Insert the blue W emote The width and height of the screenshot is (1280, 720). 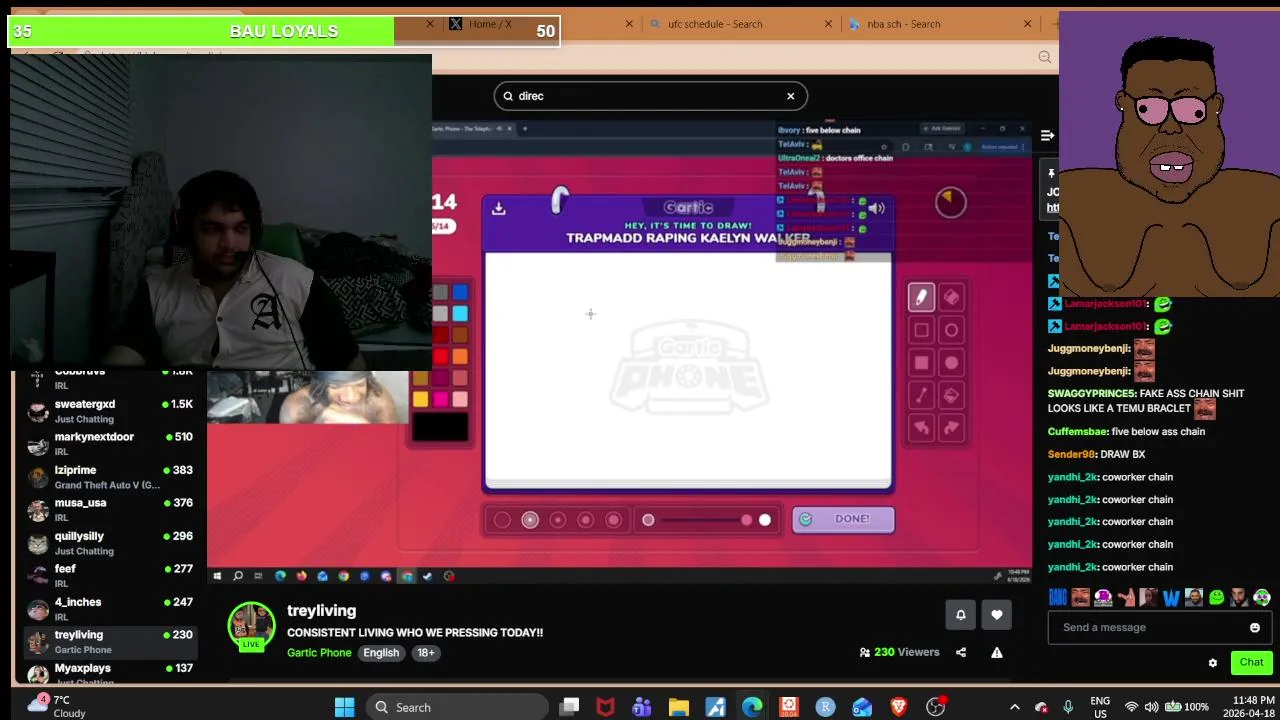click(x=1171, y=598)
